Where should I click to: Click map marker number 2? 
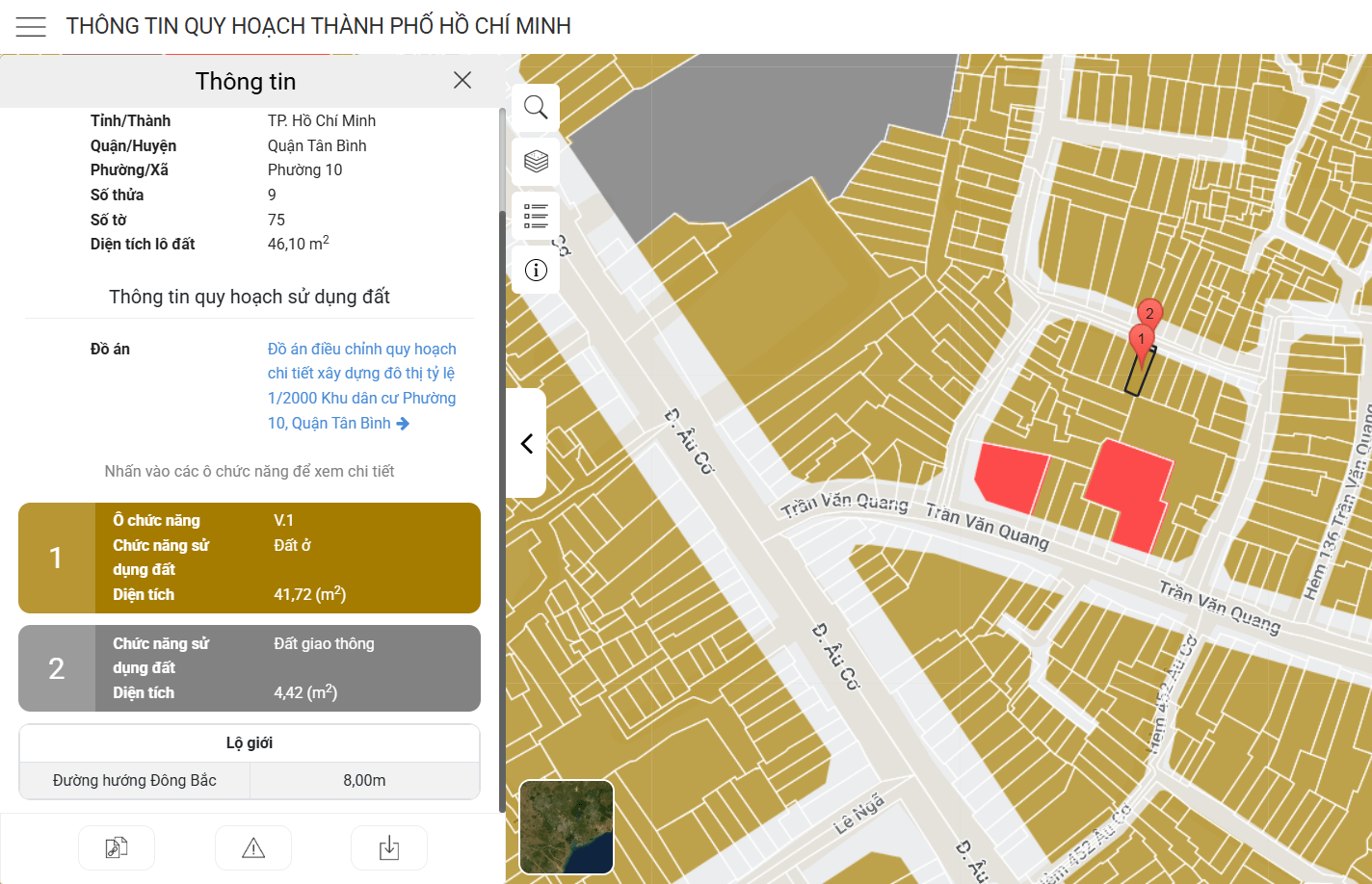click(1149, 312)
